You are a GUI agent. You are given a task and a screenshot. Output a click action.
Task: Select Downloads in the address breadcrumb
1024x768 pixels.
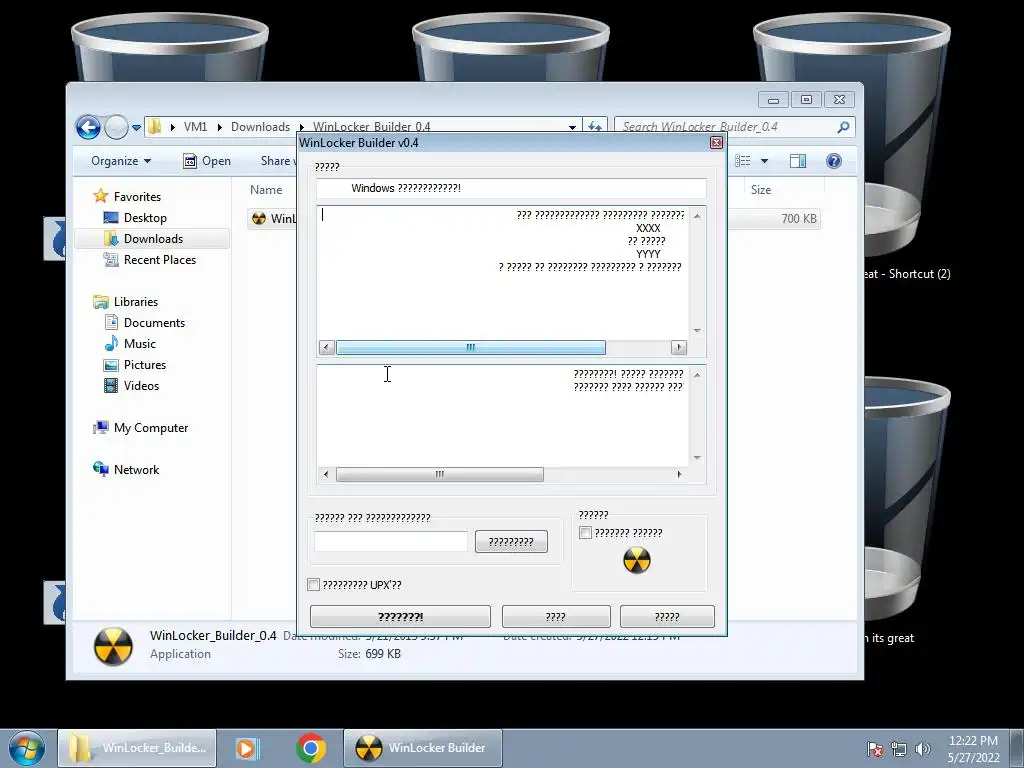click(x=260, y=127)
